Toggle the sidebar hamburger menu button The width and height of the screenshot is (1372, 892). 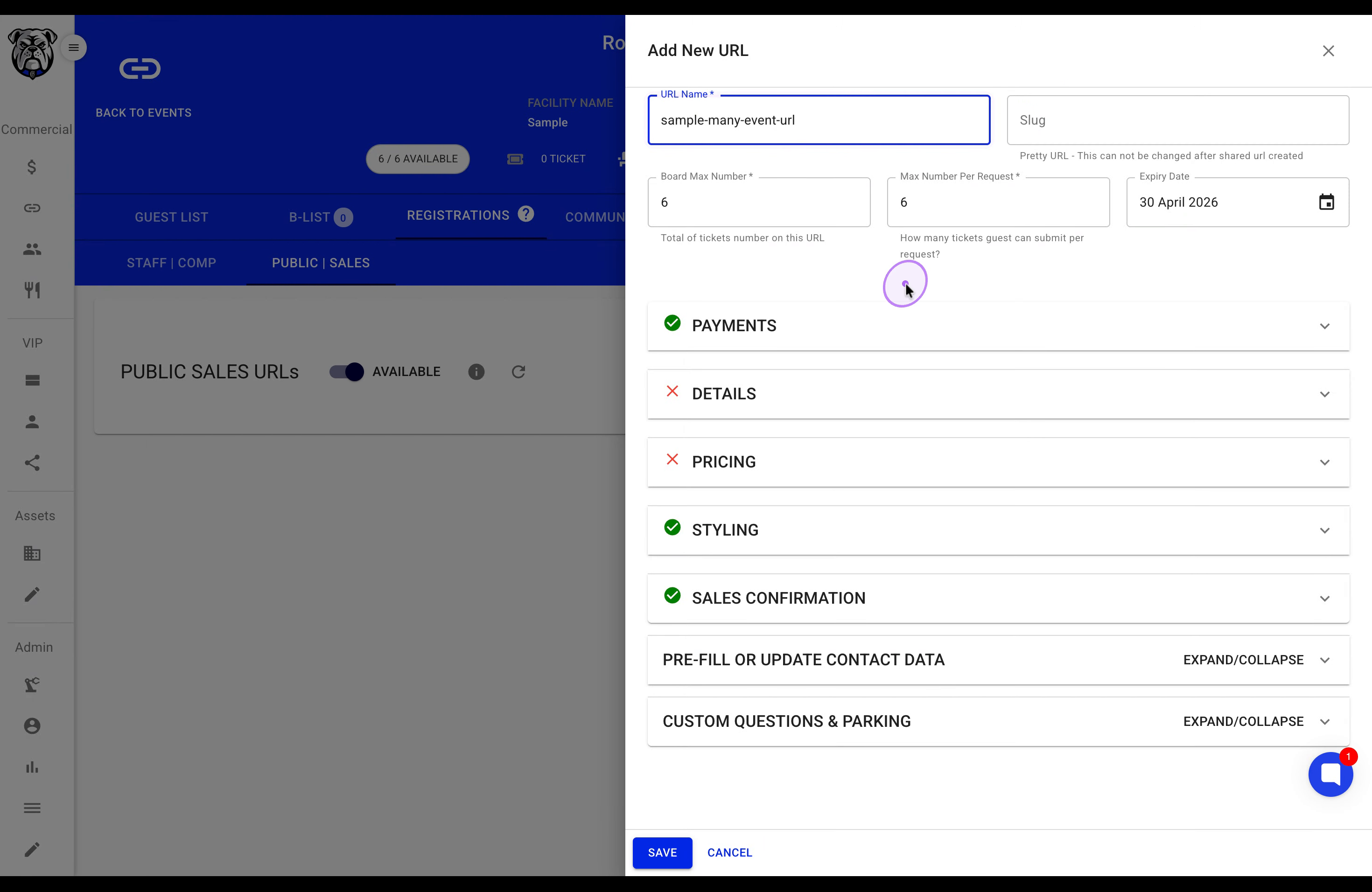74,48
